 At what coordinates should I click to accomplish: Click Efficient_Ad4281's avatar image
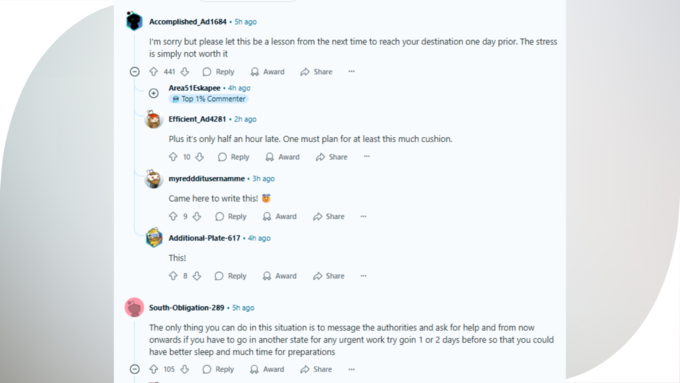click(154, 119)
